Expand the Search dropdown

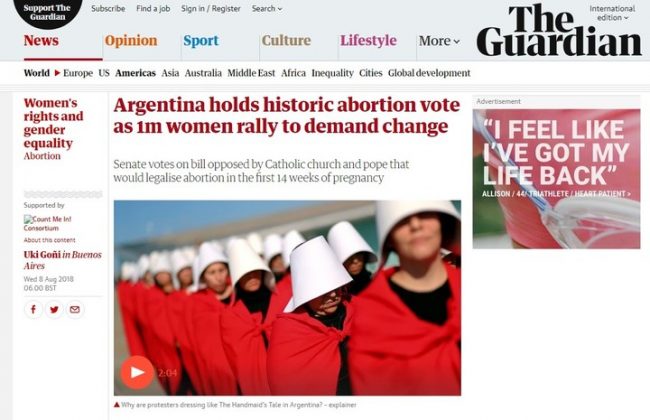(x=267, y=8)
